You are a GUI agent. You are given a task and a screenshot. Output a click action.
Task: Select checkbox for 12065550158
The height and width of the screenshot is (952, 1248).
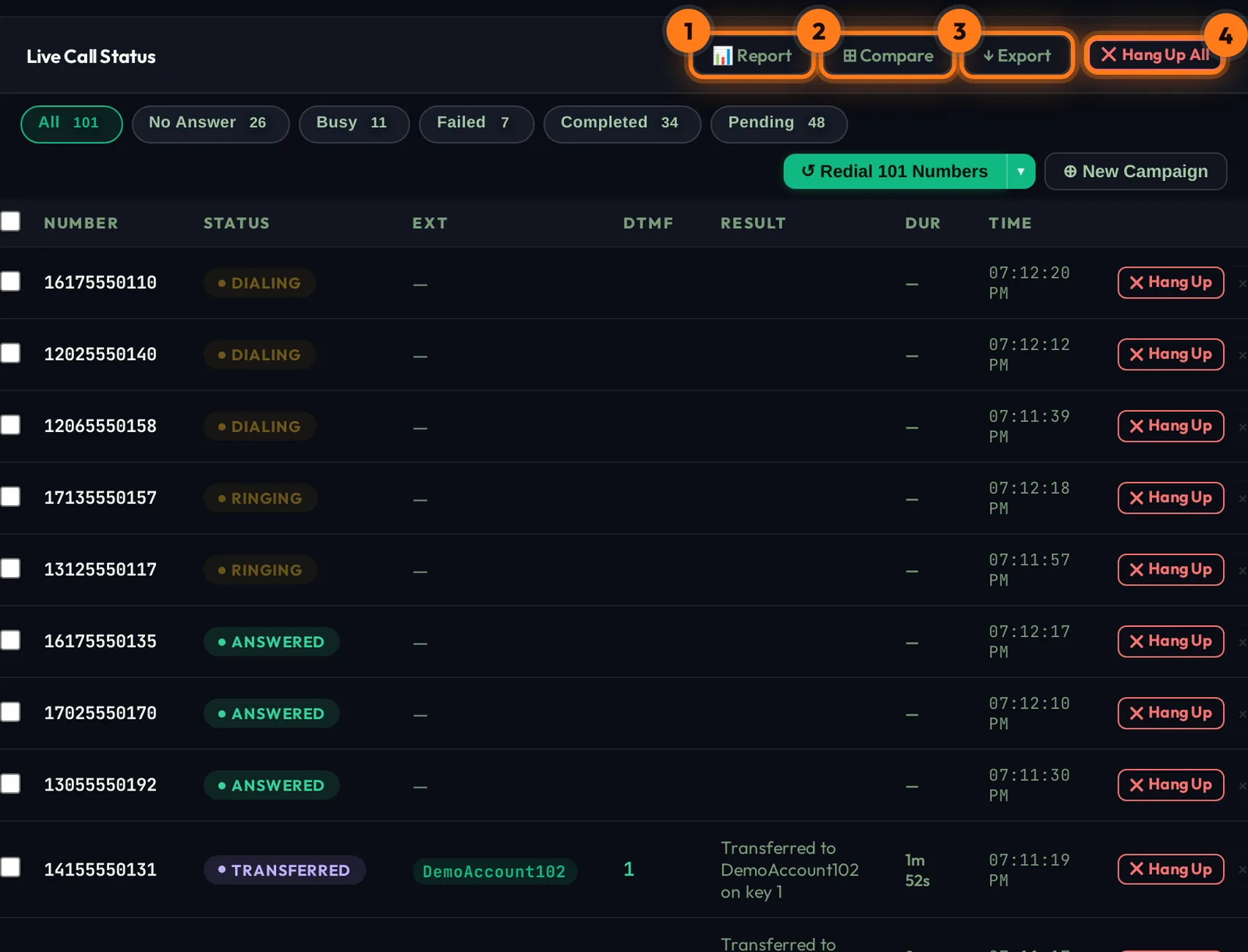coord(10,425)
